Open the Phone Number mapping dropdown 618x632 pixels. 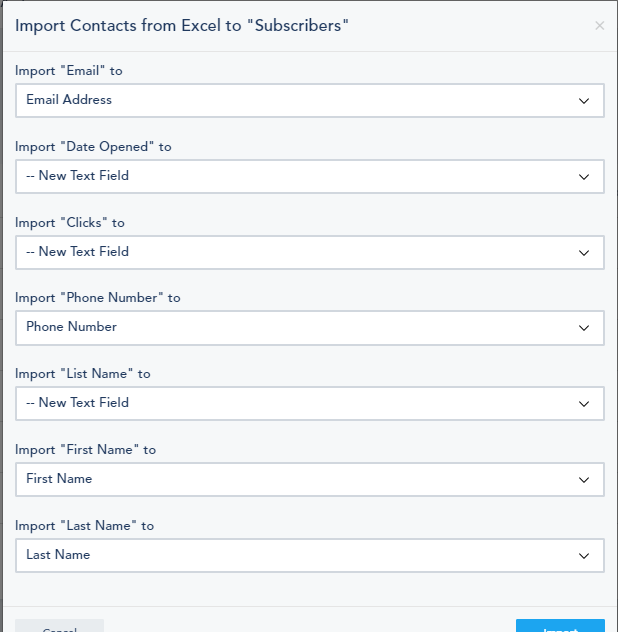point(309,327)
